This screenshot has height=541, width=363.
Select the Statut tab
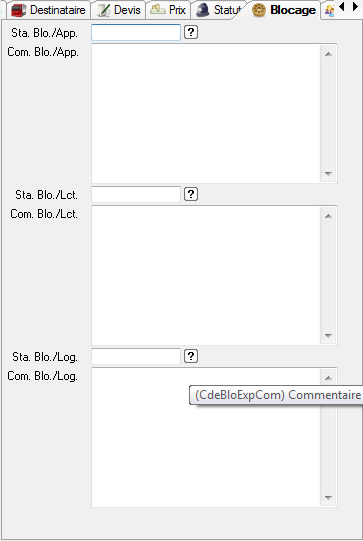pyautogui.click(x=218, y=10)
